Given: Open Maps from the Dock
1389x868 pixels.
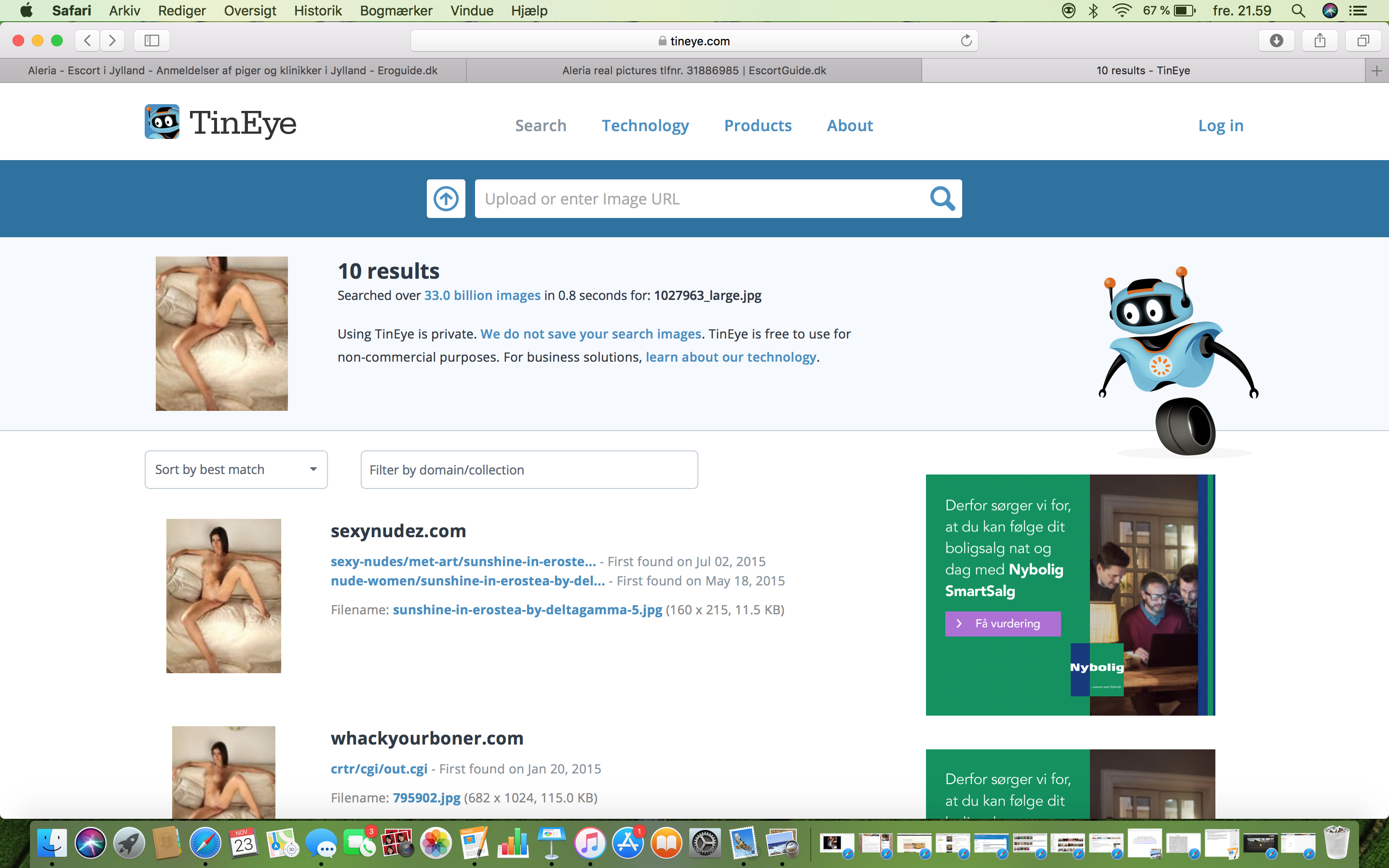Looking at the screenshot, I should [283, 843].
